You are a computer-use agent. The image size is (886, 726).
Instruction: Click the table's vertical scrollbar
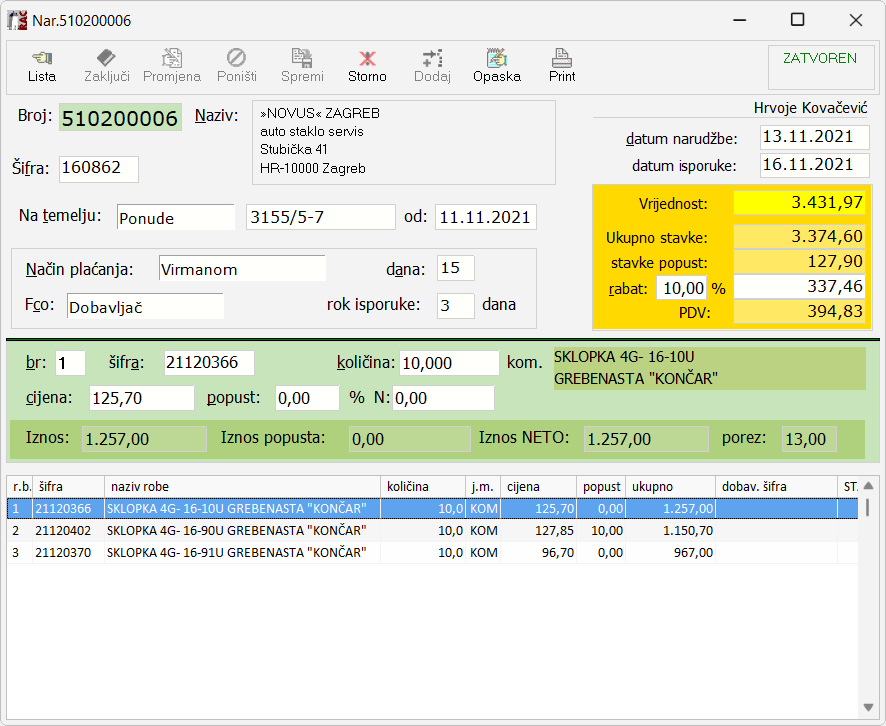(x=866, y=600)
